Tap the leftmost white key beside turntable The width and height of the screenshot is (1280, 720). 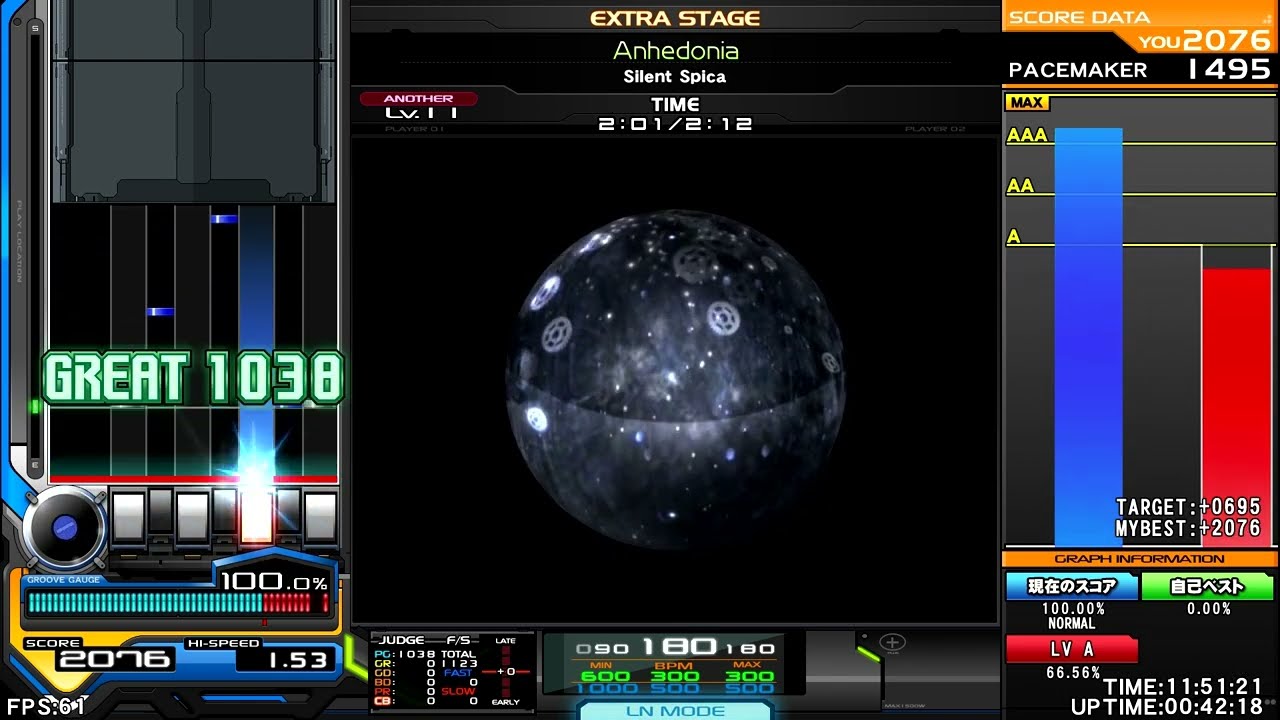coord(129,517)
